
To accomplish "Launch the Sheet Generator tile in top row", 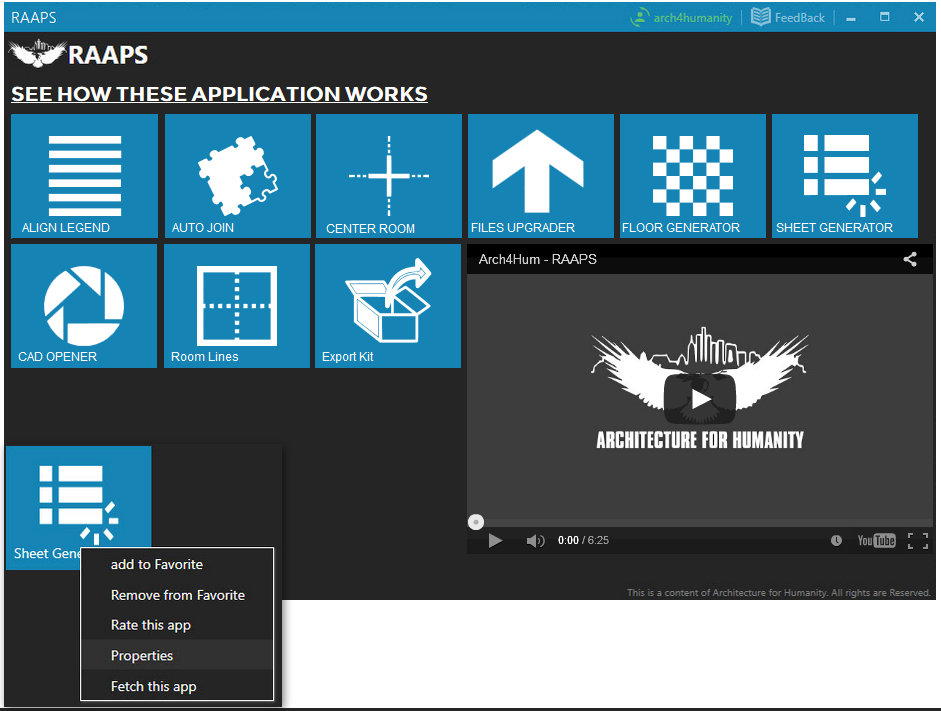I will tap(845, 176).
